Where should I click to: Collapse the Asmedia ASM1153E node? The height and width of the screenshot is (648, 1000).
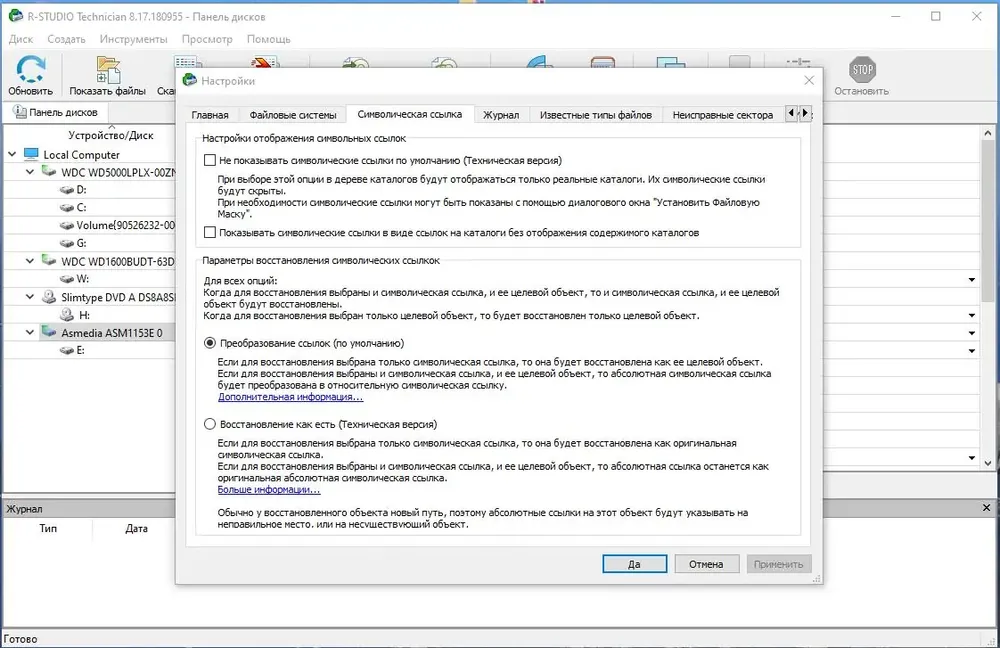(x=30, y=332)
